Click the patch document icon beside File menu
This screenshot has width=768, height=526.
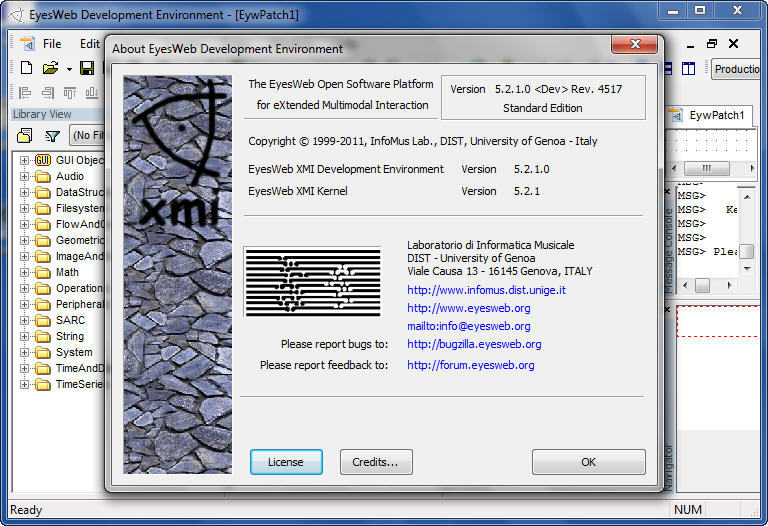28,44
